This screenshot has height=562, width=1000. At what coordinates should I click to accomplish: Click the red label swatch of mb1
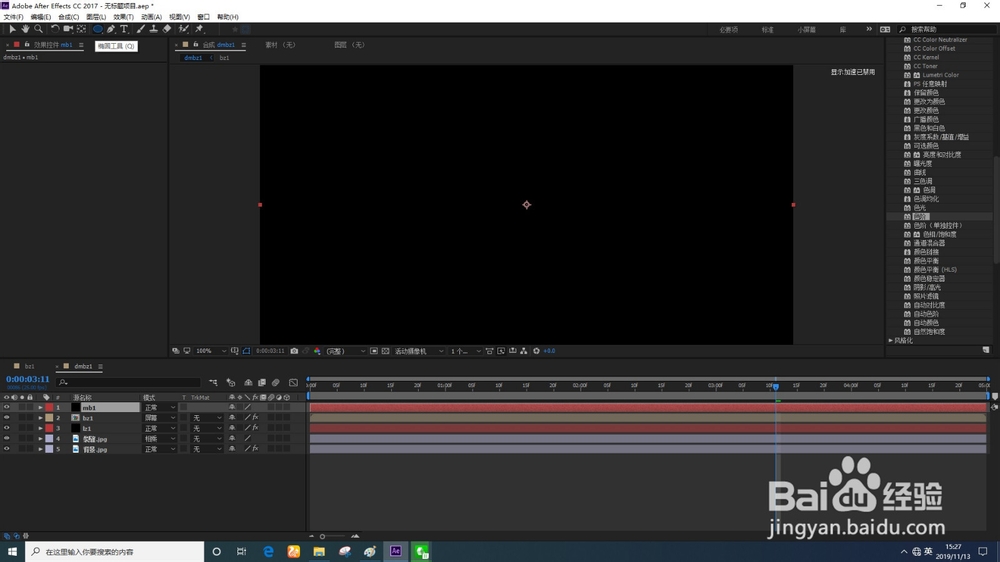coord(49,407)
